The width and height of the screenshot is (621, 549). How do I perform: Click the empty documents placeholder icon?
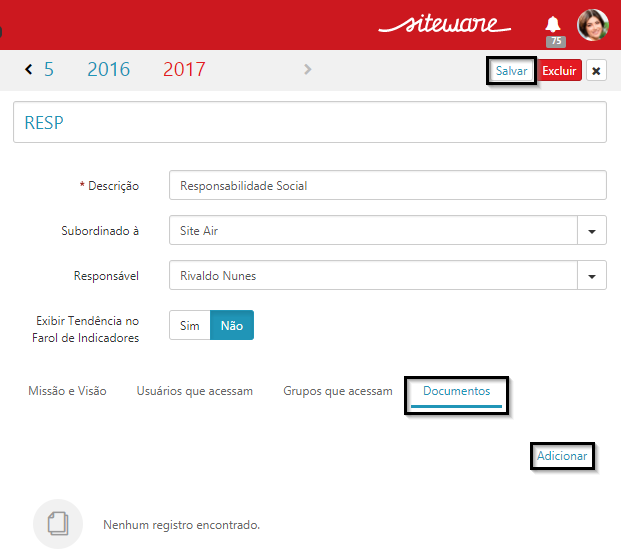tap(58, 524)
